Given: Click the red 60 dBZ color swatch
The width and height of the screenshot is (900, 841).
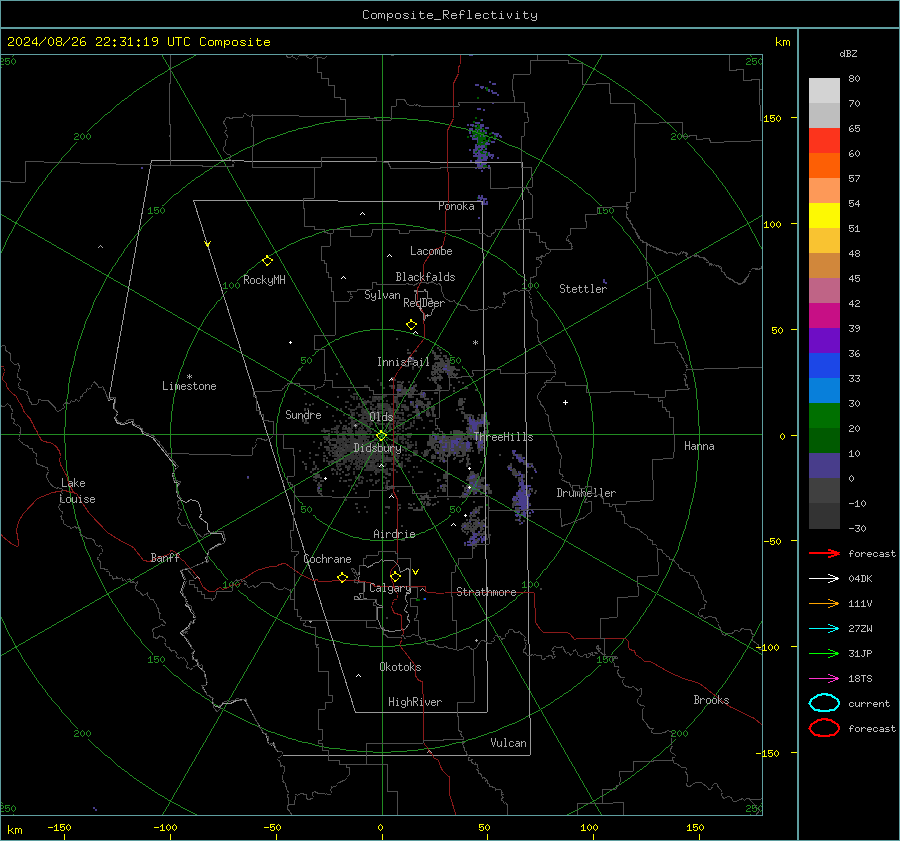Looking at the screenshot, I should pos(824,141).
